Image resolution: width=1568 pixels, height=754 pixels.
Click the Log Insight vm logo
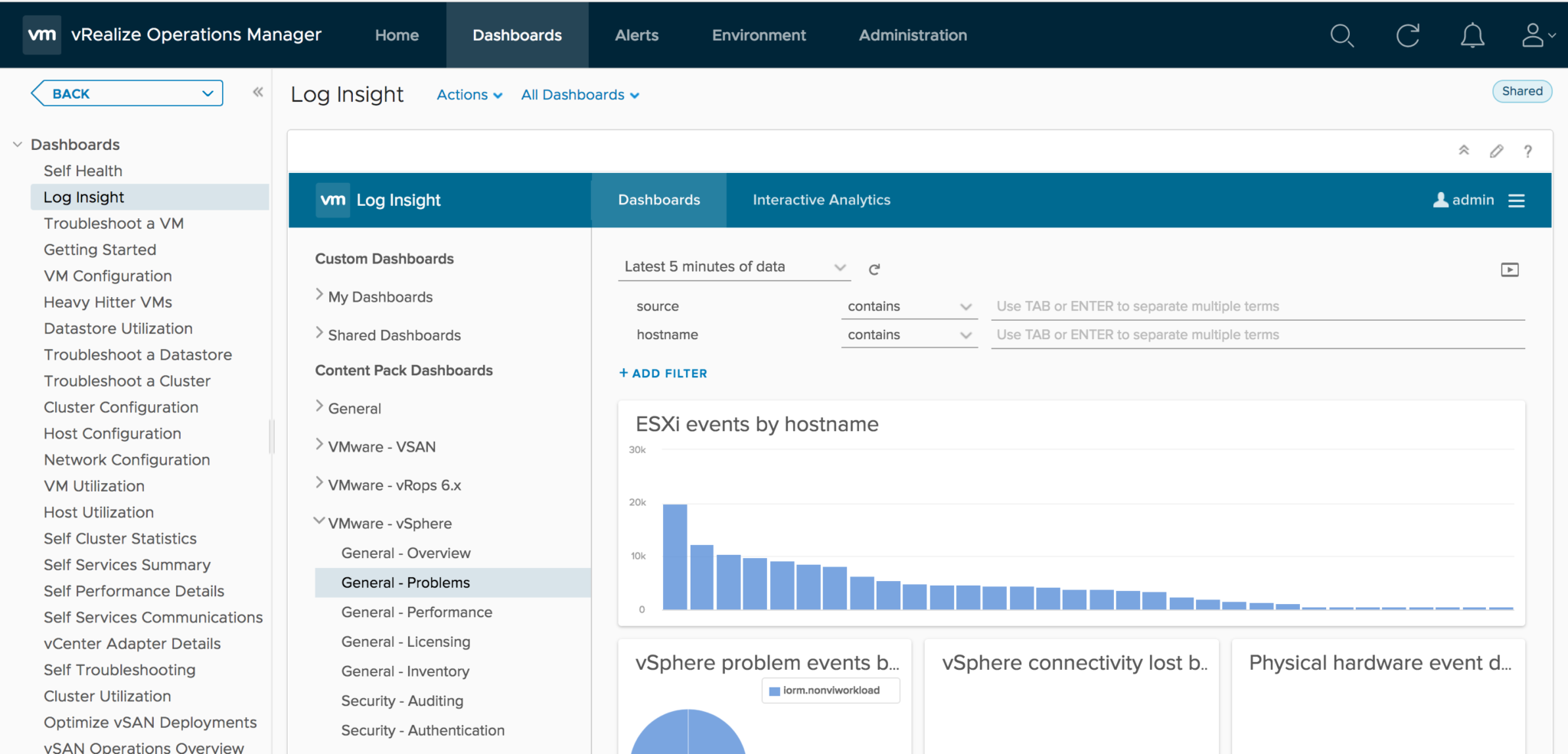(333, 200)
